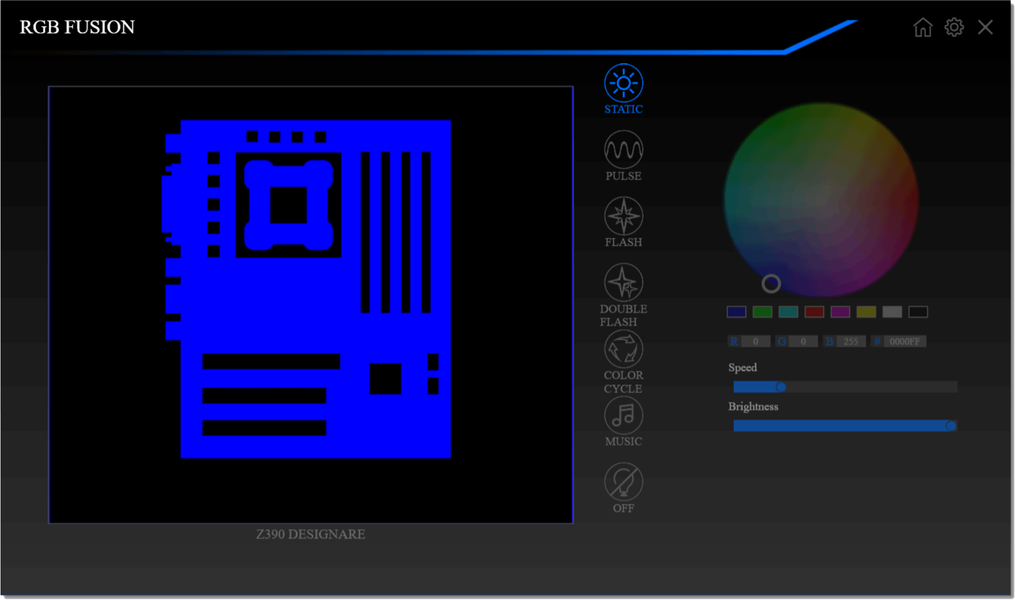Pick the purple color swatch
The height and width of the screenshot is (600, 1015).
pos(840,312)
